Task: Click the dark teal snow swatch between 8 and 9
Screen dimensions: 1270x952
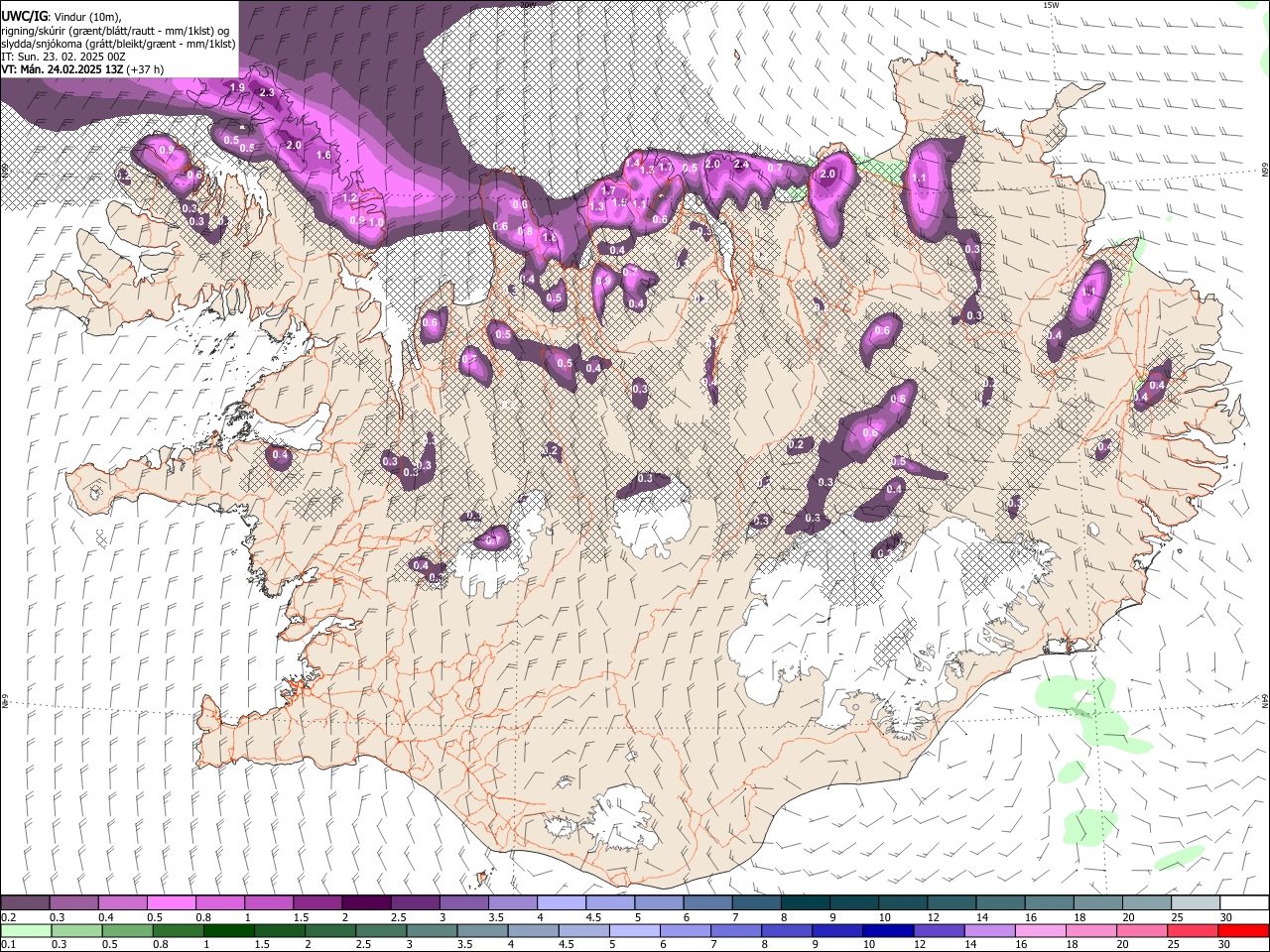Action: click(805, 903)
